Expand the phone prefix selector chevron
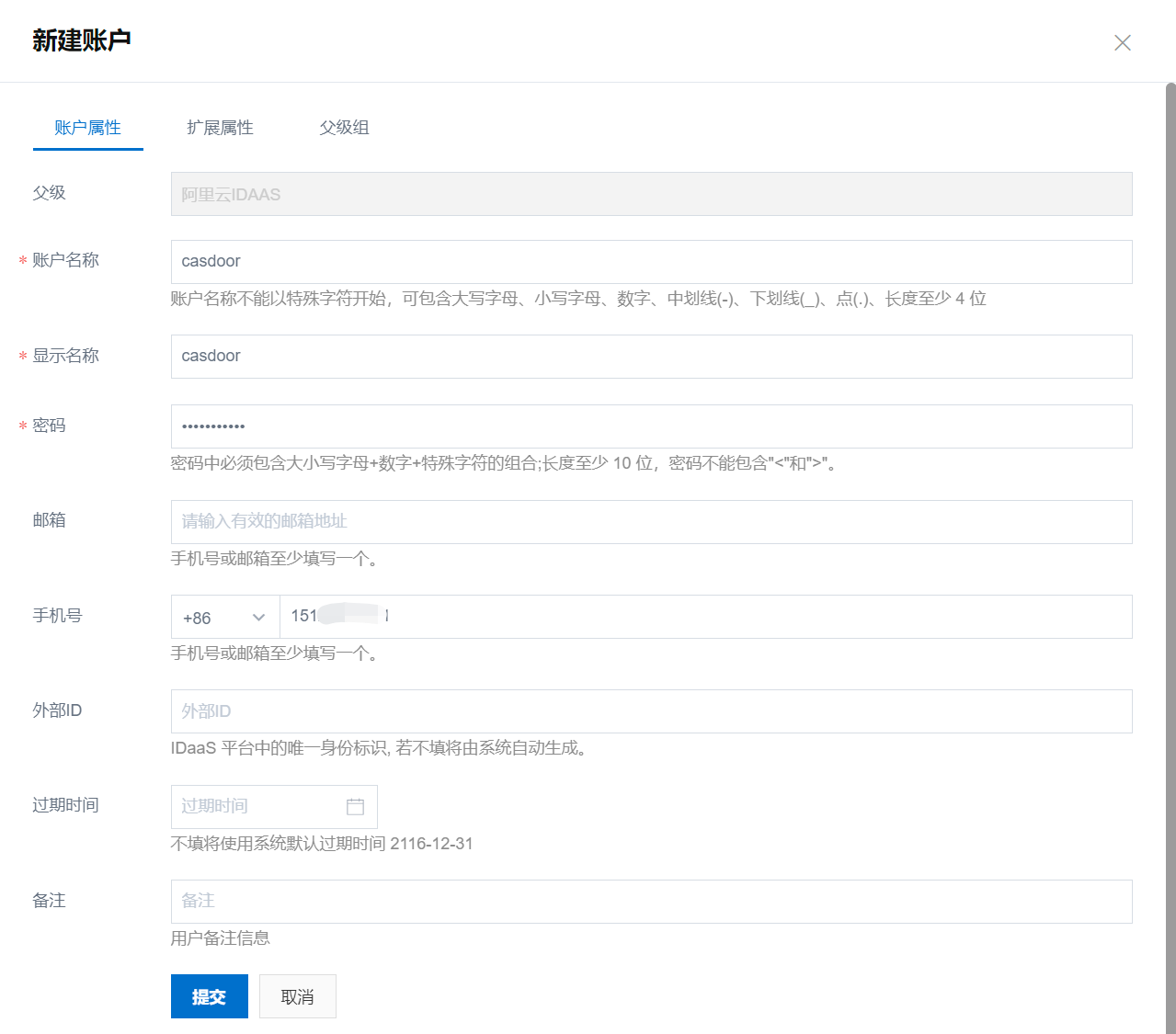Viewport: 1176px width, 1034px height. pyautogui.click(x=258, y=618)
